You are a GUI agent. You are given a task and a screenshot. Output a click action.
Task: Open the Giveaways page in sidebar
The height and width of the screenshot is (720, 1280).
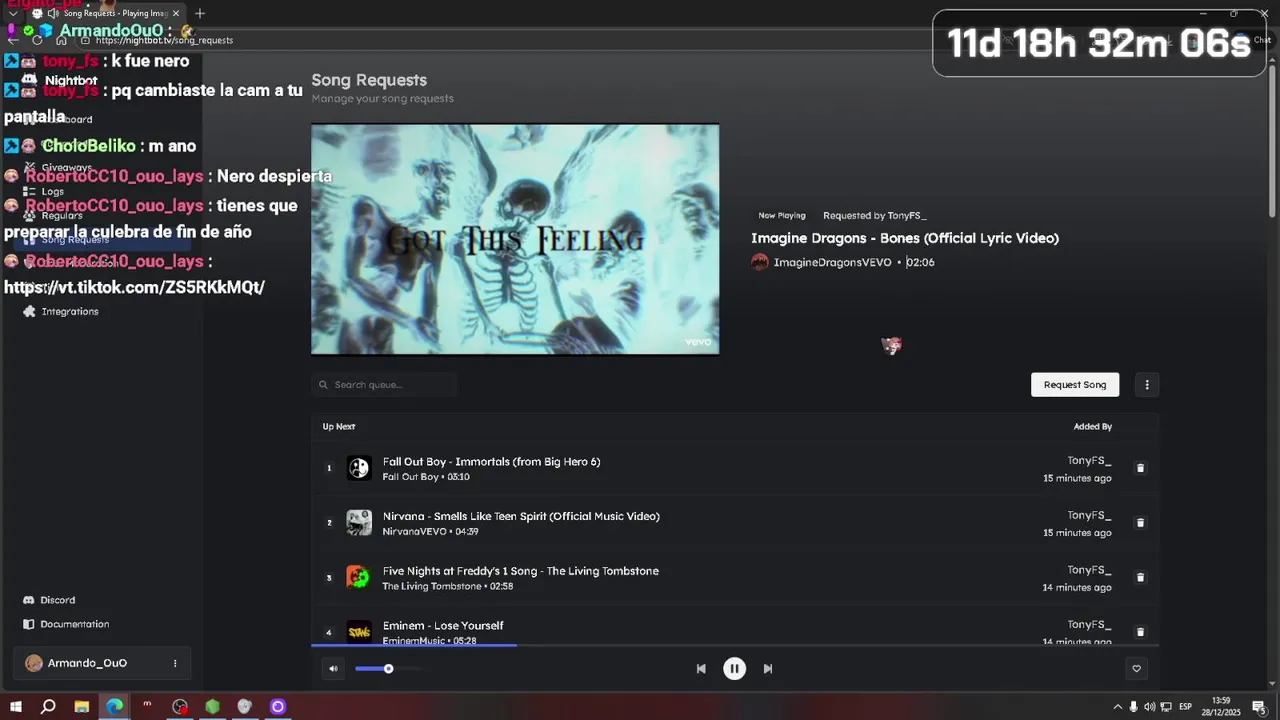coord(66,167)
